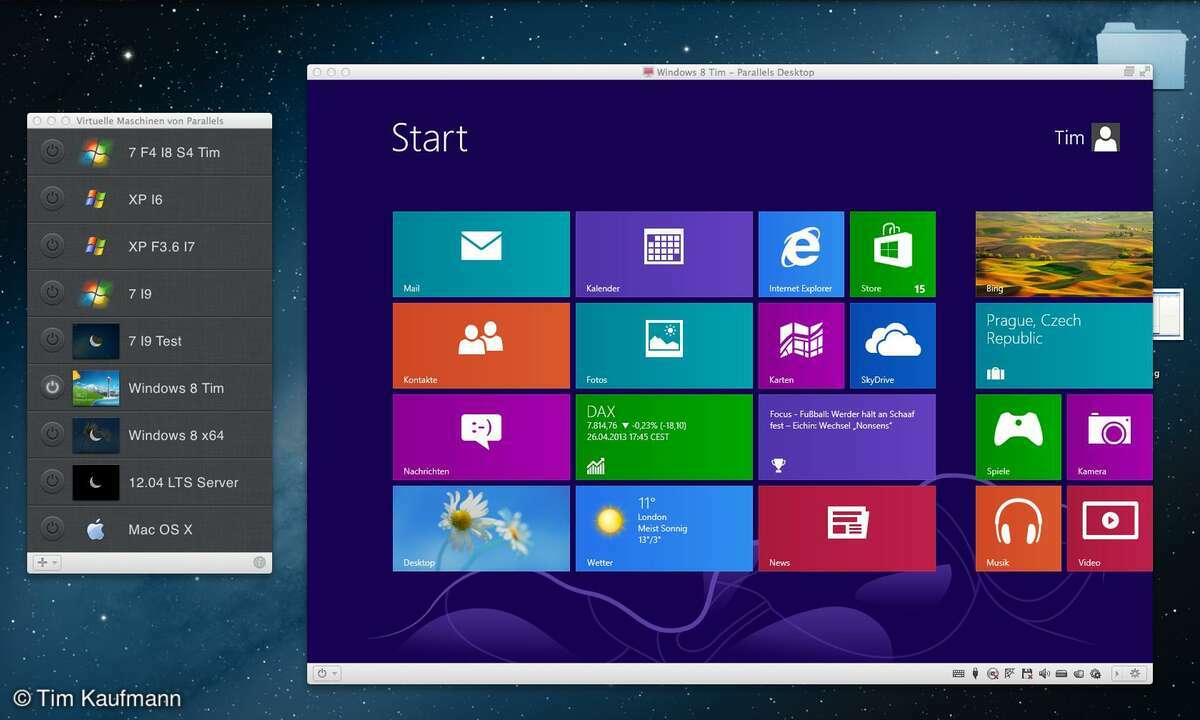
Task: Toggle power for Windows 8 Tim
Action: (52, 387)
